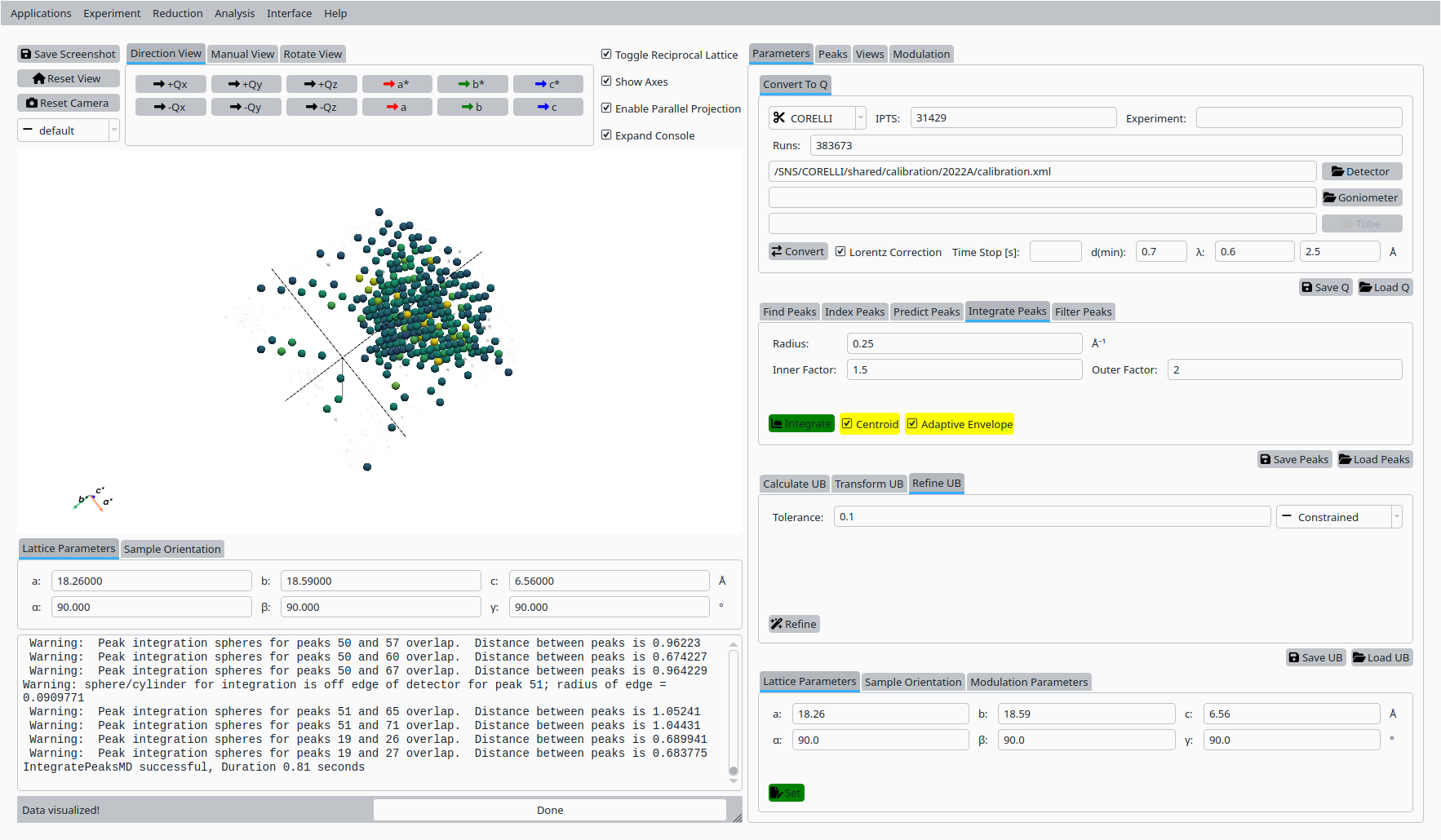
Task: Orient view along red a* axis
Action: click(397, 84)
